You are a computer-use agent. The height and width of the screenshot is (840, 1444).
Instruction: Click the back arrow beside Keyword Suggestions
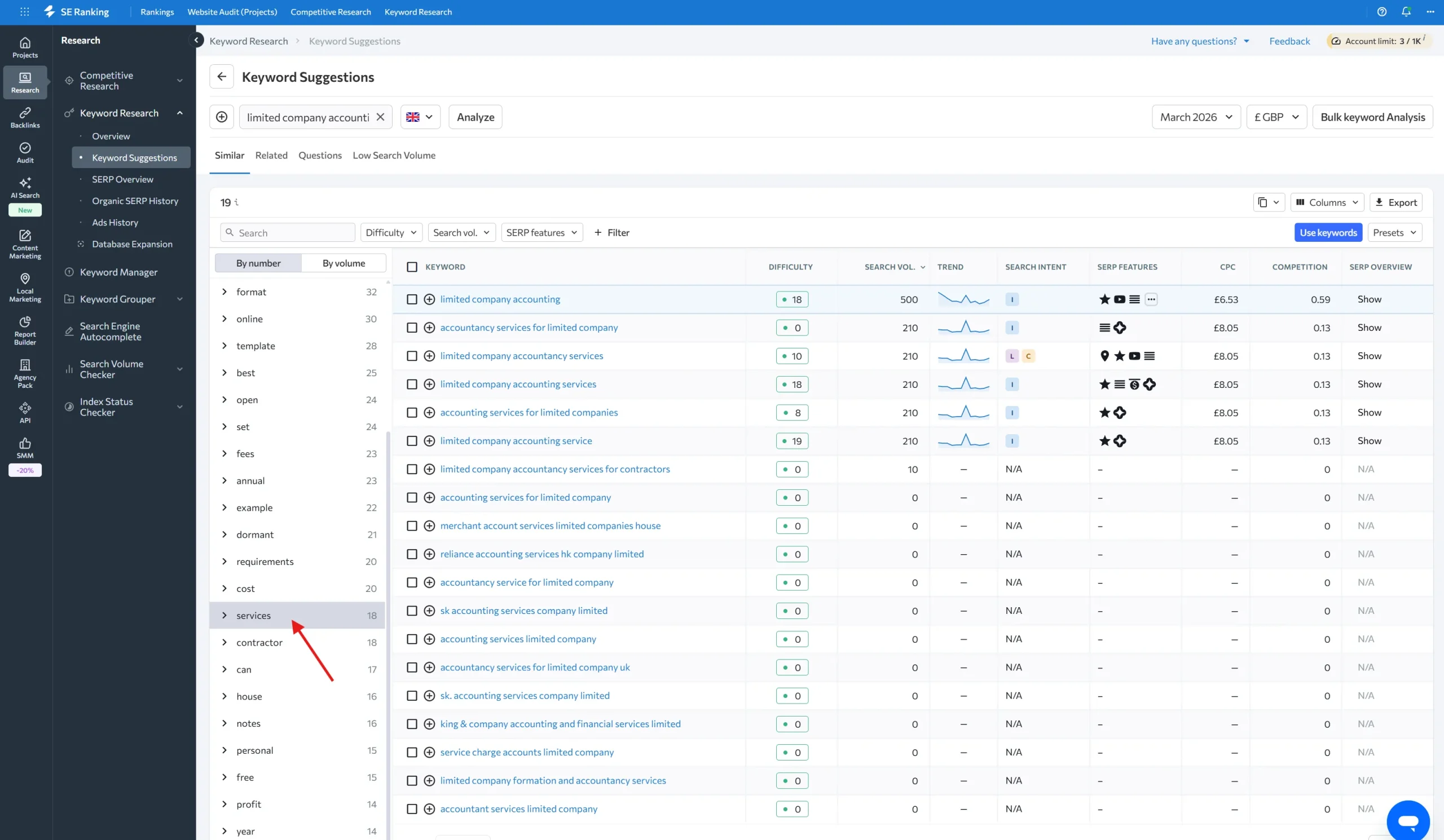[x=221, y=76]
